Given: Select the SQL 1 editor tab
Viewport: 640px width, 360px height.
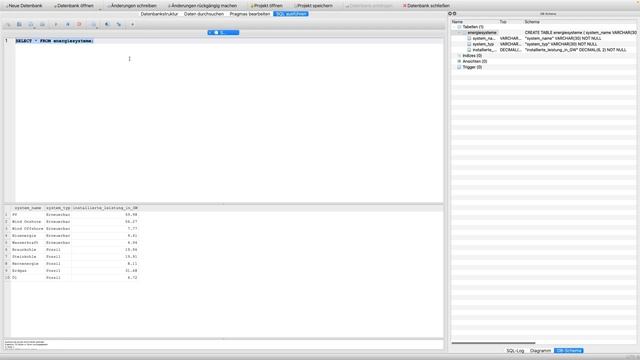Looking at the screenshot, I should pyautogui.click(x=223, y=33).
